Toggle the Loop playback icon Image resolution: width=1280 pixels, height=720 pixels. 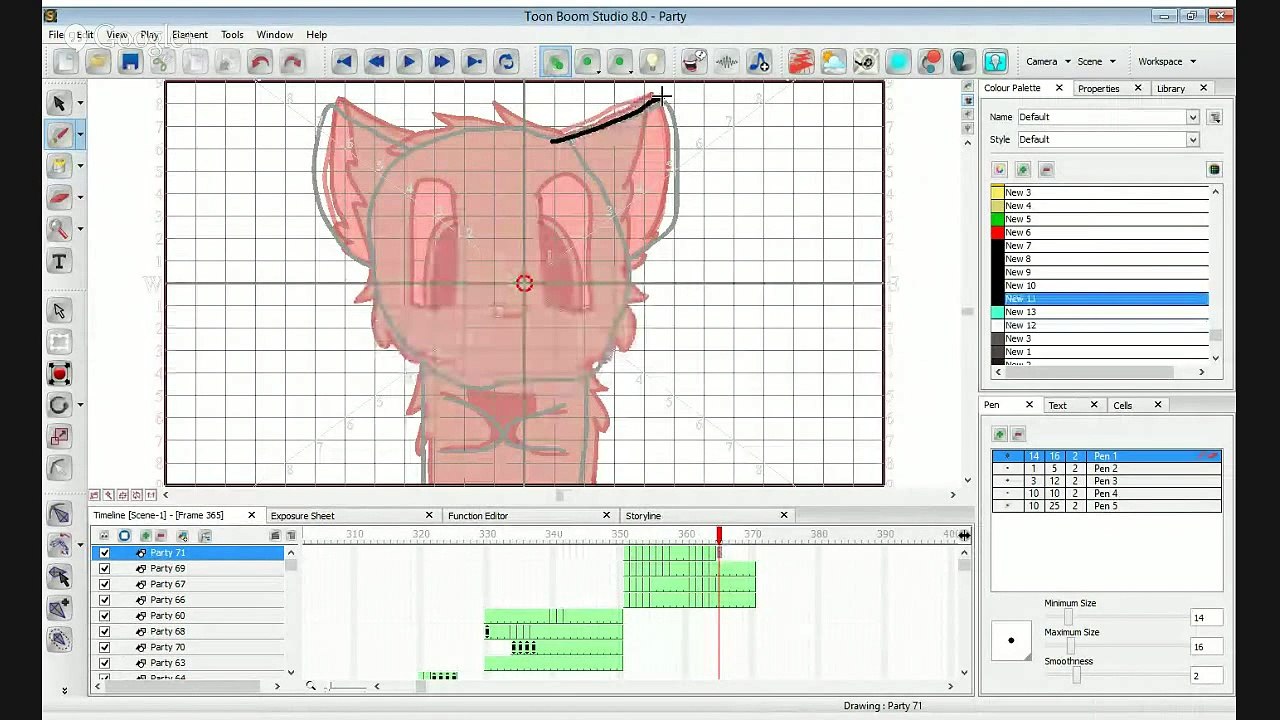(506, 62)
